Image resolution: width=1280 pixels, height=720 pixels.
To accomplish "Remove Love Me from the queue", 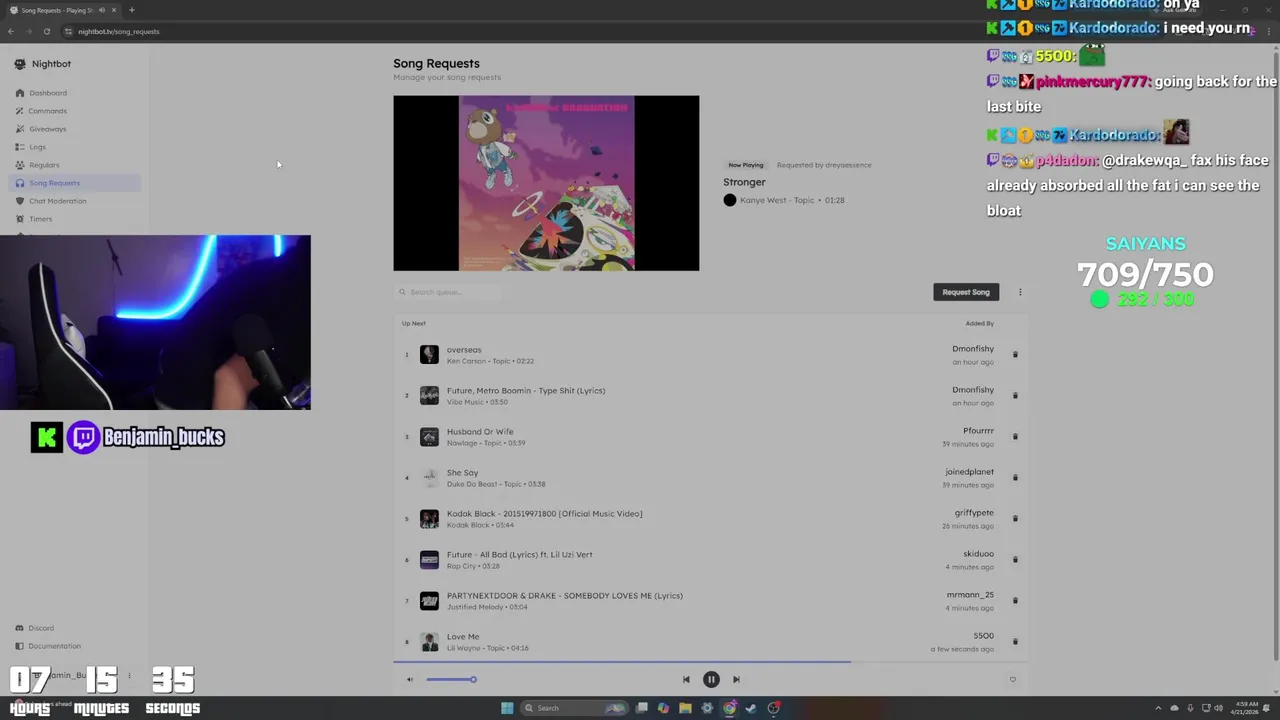I will pos(1015,641).
